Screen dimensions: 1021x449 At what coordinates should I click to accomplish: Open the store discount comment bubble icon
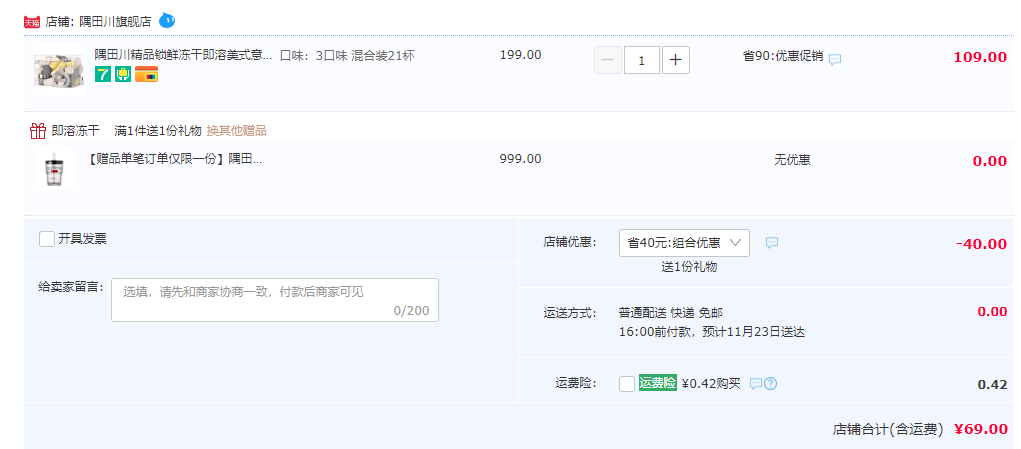[772, 243]
